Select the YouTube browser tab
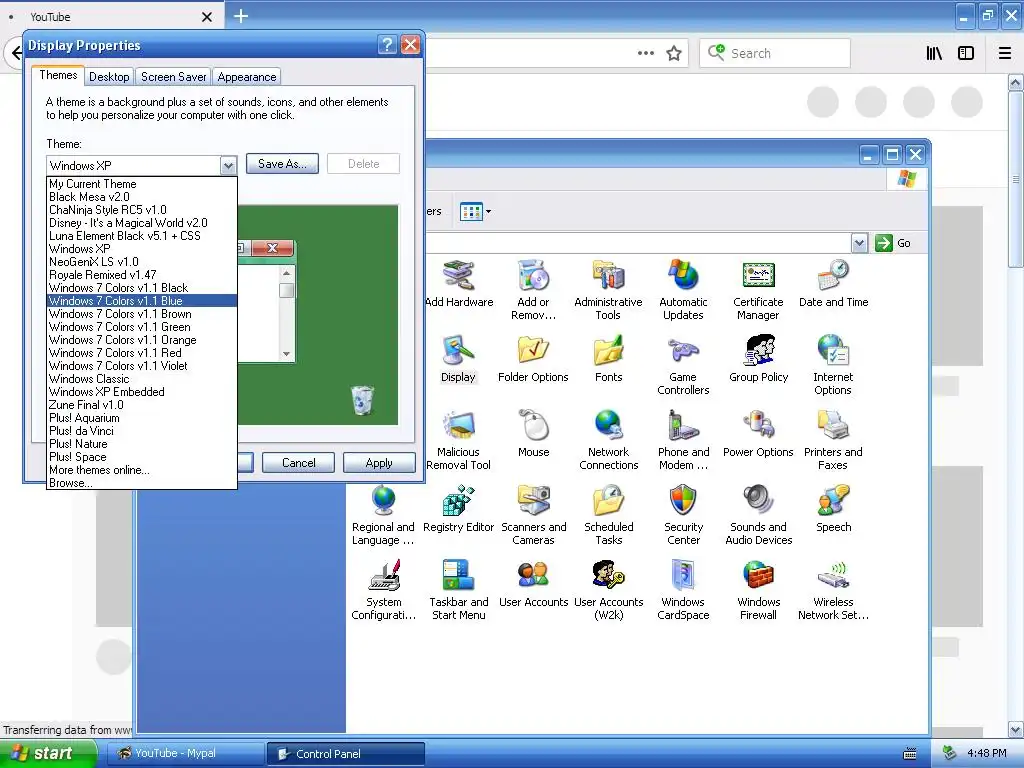 (111, 16)
